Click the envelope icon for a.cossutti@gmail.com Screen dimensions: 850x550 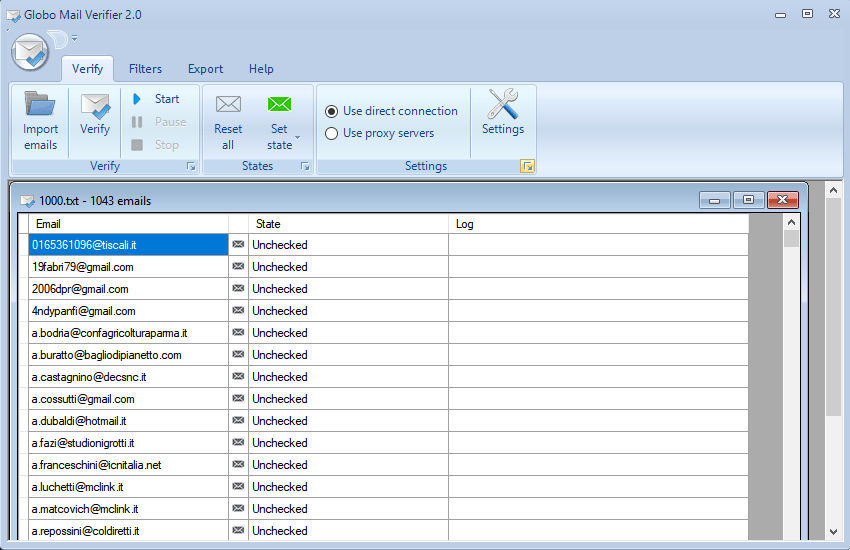pyautogui.click(x=238, y=398)
